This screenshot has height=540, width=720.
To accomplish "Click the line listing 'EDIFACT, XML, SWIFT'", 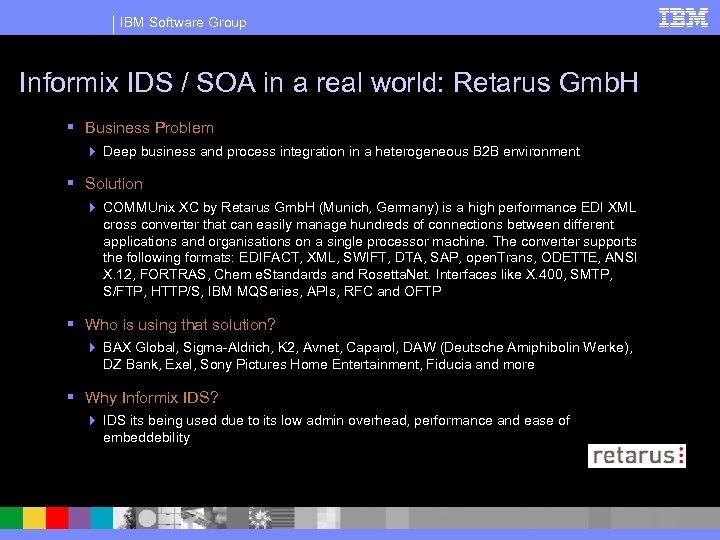I will 370,258.
